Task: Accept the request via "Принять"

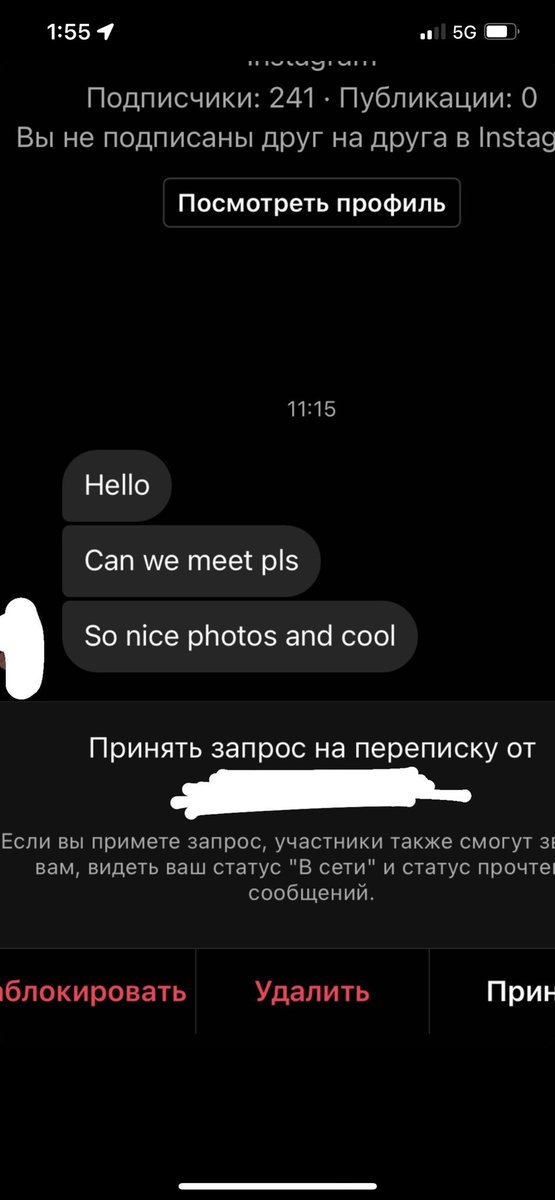Action: tap(520, 991)
